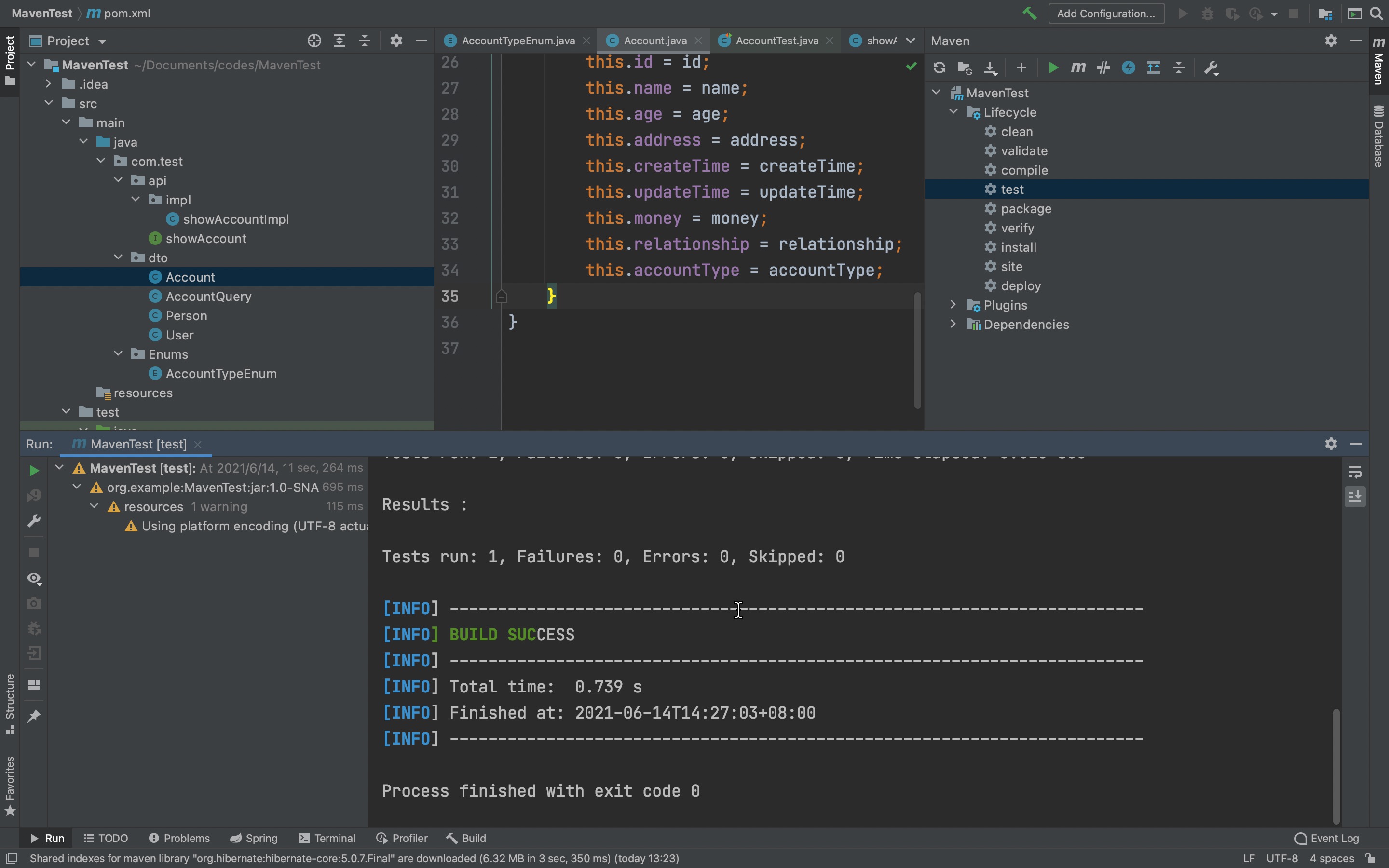Run Maven build with green play icon

click(x=1053, y=68)
